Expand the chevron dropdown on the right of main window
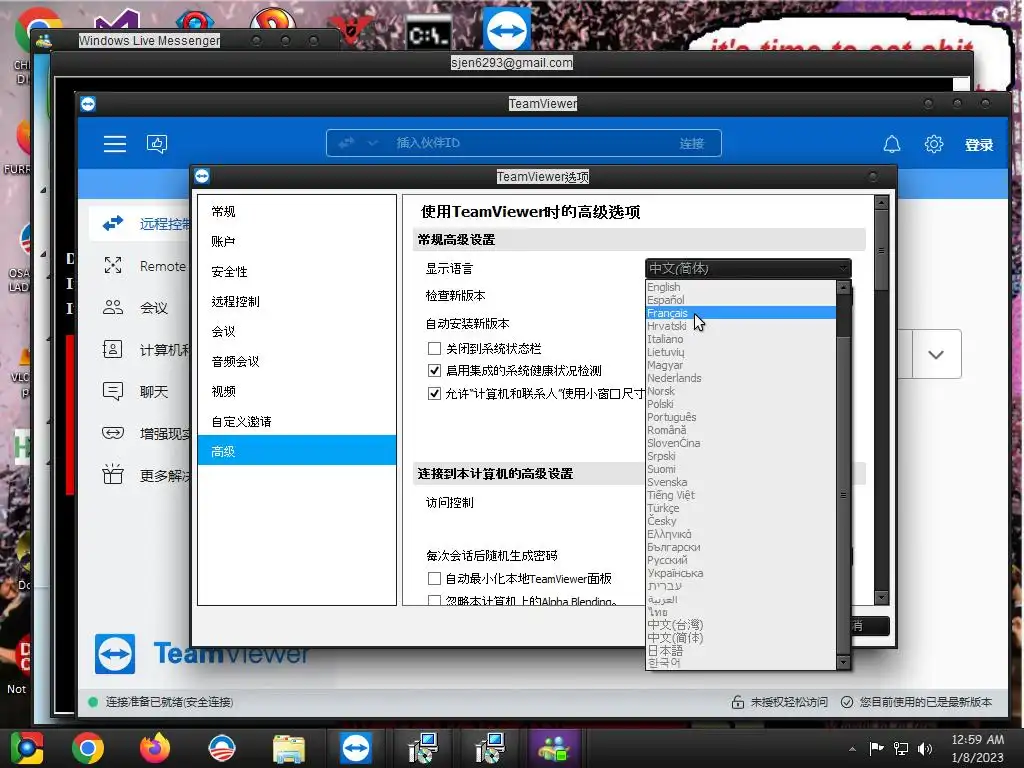This screenshot has width=1024, height=768. 936,354
